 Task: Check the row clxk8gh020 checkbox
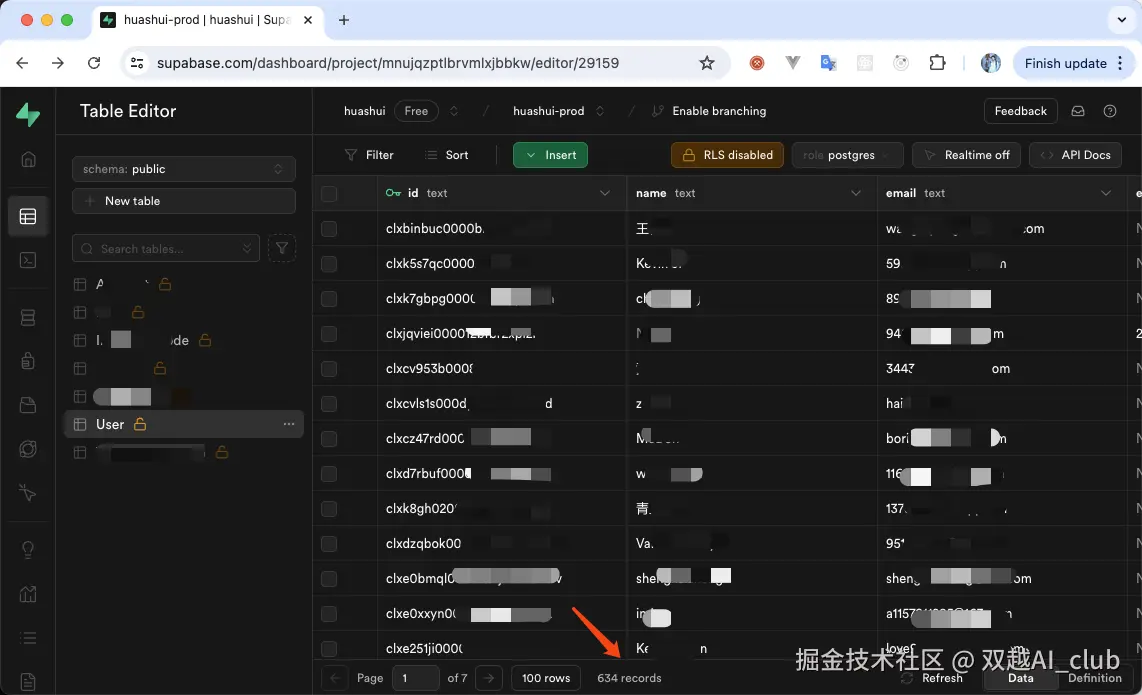pos(329,509)
